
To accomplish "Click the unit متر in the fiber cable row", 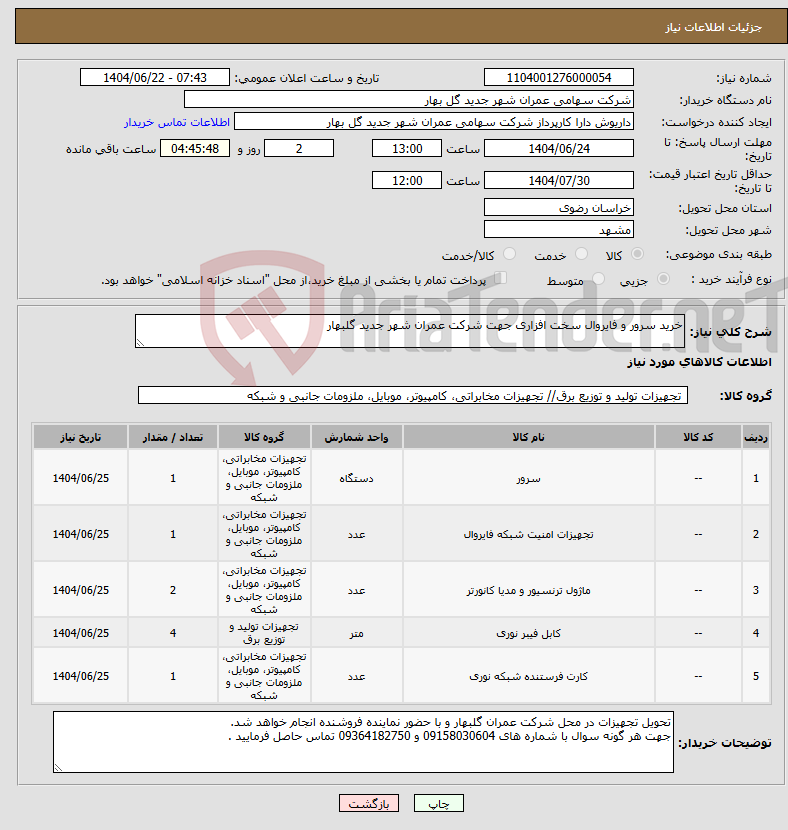I will [357, 633].
